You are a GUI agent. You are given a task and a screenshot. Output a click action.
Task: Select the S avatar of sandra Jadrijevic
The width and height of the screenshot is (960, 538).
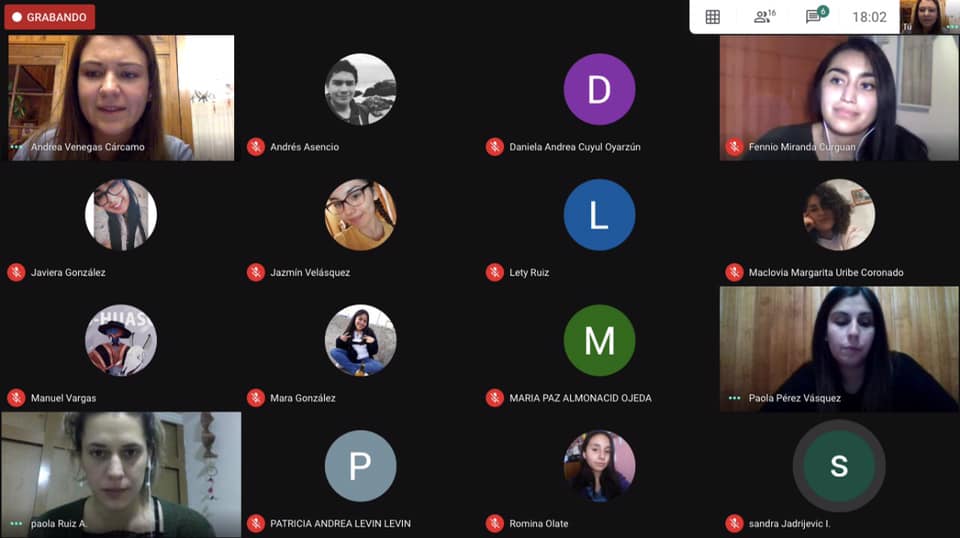click(838, 466)
